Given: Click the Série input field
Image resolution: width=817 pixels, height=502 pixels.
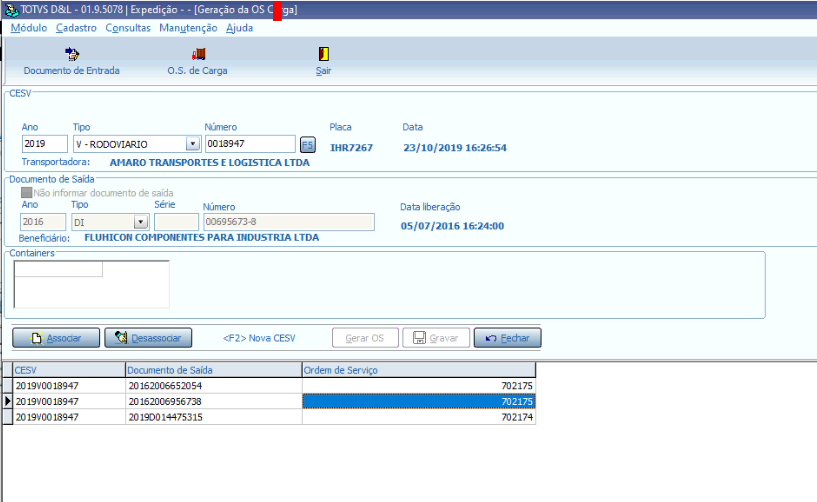Looking at the screenshot, I should pos(176,222).
